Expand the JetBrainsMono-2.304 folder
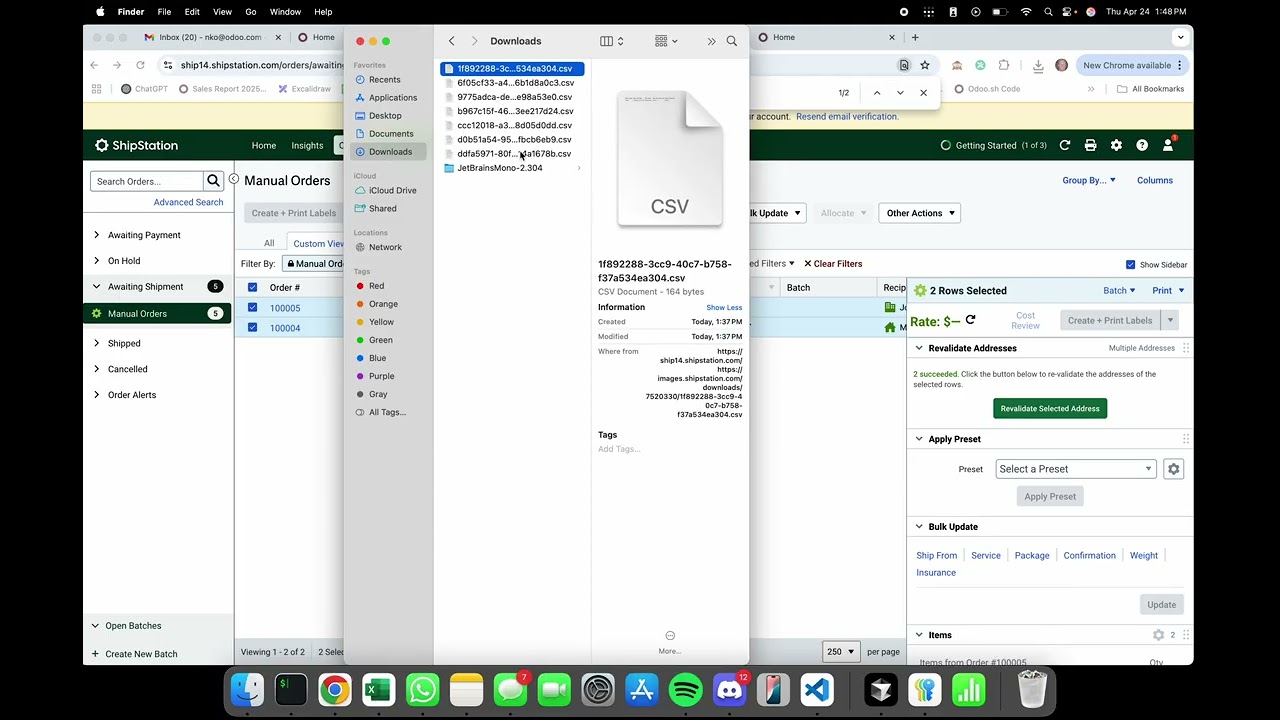Viewport: 1280px width, 720px height. point(579,168)
